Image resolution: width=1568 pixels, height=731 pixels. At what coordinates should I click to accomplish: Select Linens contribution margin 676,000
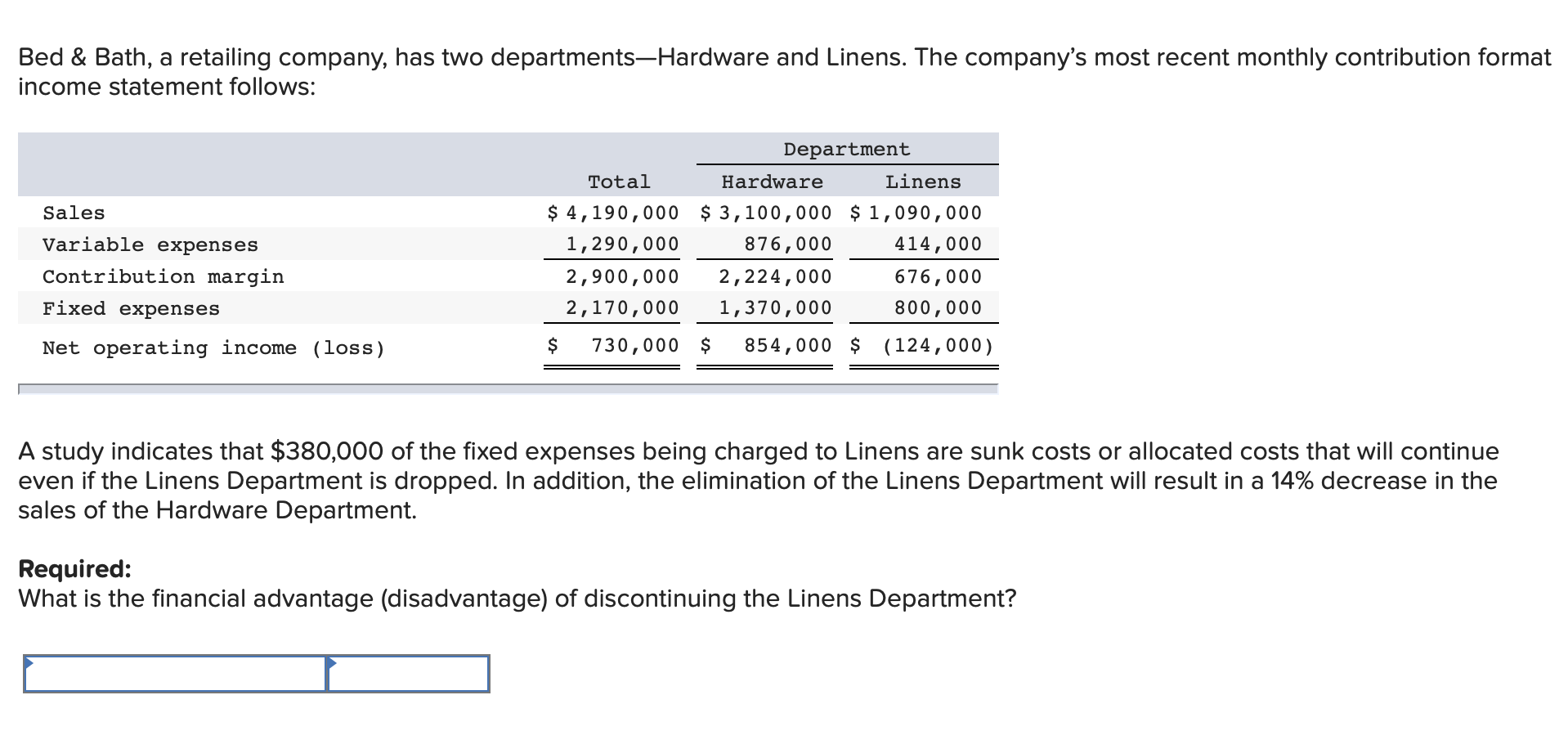coord(939,277)
